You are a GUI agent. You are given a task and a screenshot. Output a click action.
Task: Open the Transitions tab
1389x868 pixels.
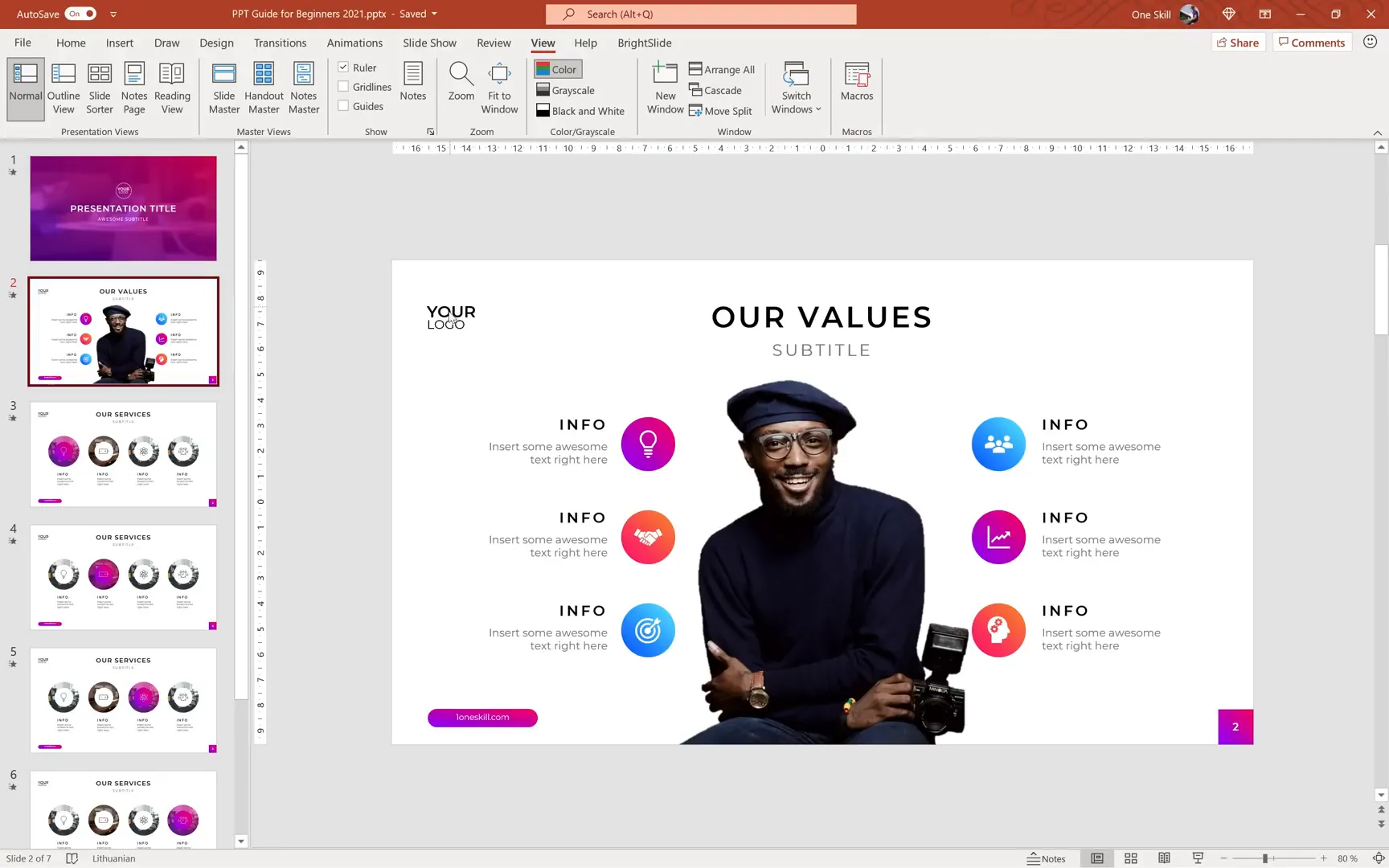(280, 43)
